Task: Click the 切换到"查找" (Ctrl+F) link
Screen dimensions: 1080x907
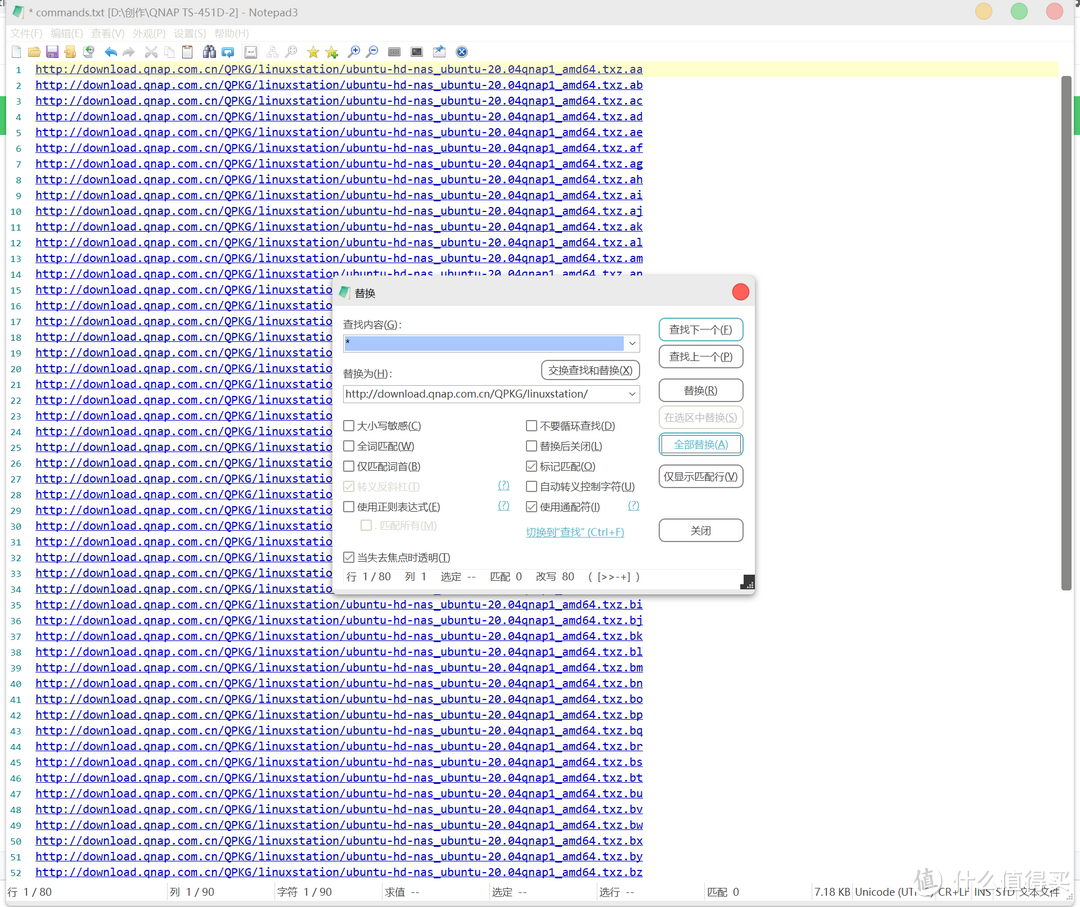Action: (575, 532)
